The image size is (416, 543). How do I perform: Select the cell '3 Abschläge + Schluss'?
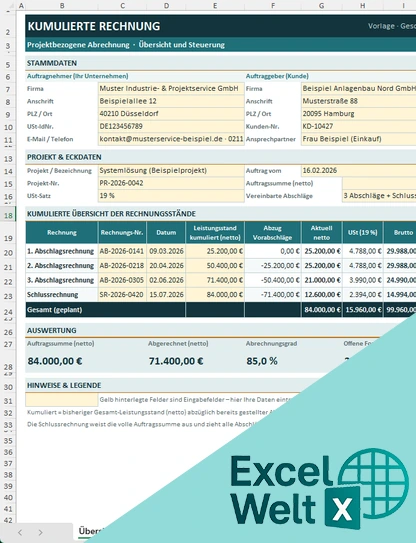[x=379, y=196]
